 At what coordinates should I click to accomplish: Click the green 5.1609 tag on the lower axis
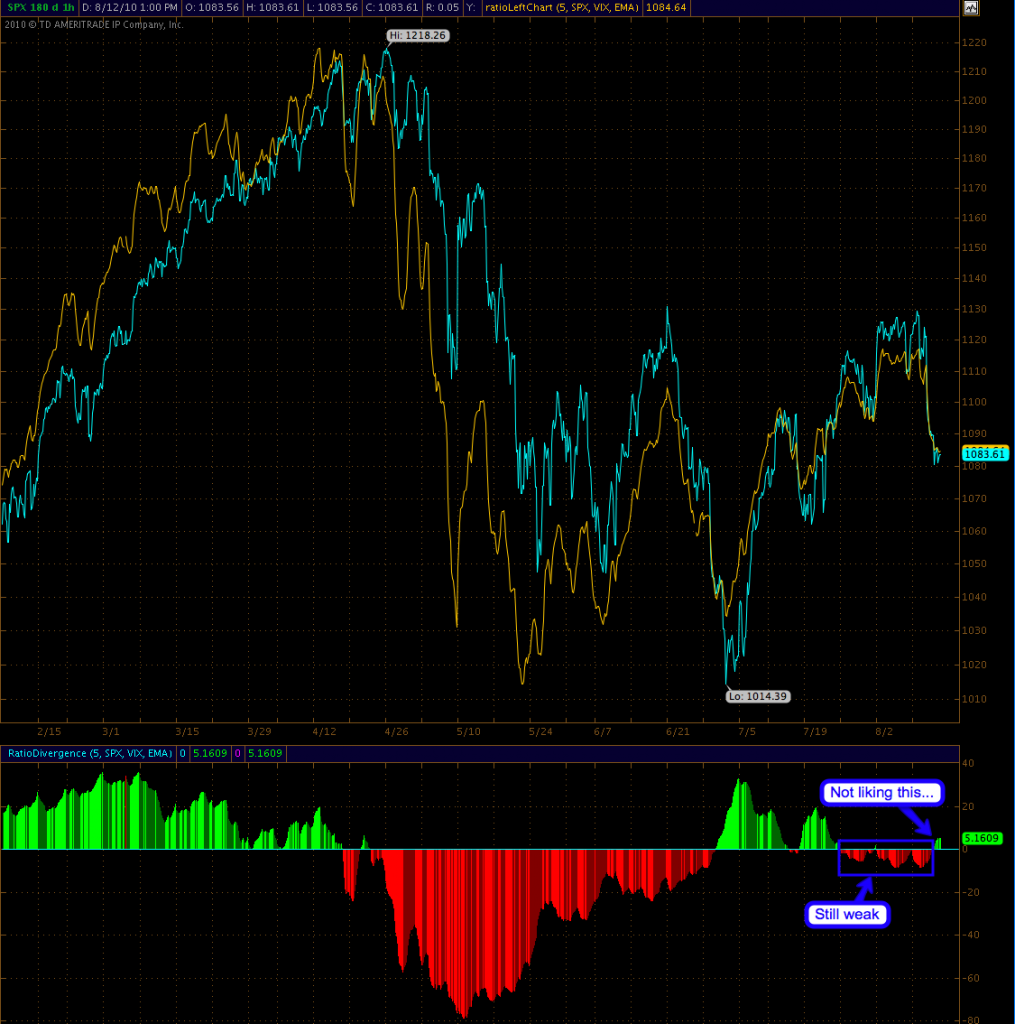pos(982,838)
